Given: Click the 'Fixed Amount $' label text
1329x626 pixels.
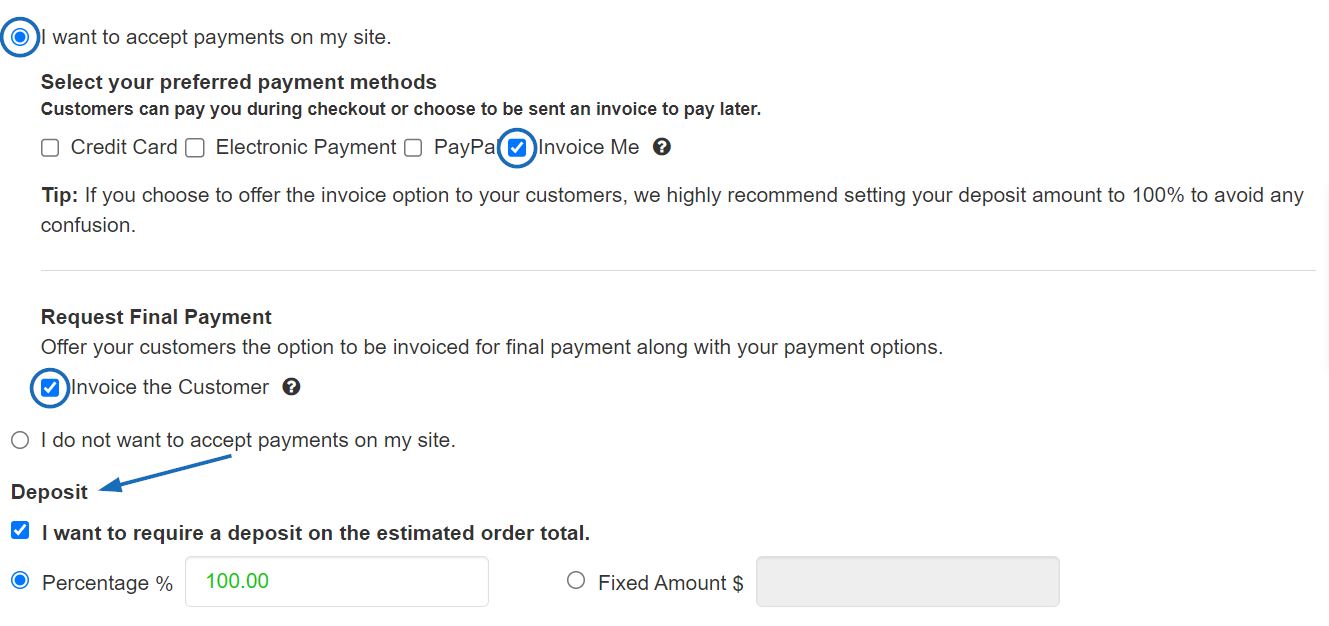Looking at the screenshot, I should tap(671, 583).
